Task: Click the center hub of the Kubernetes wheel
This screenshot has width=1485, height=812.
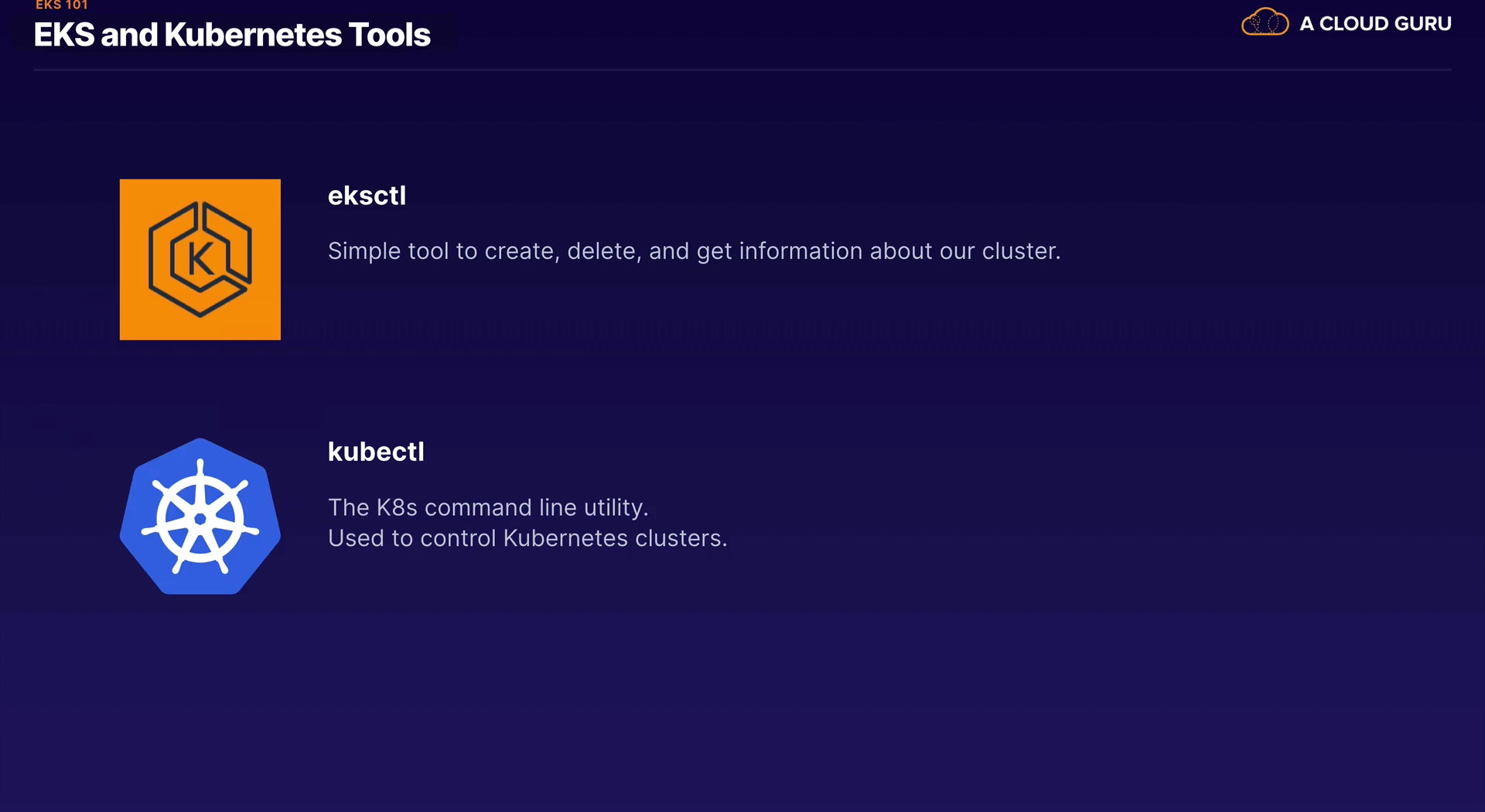Action: [x=200, y=519]
